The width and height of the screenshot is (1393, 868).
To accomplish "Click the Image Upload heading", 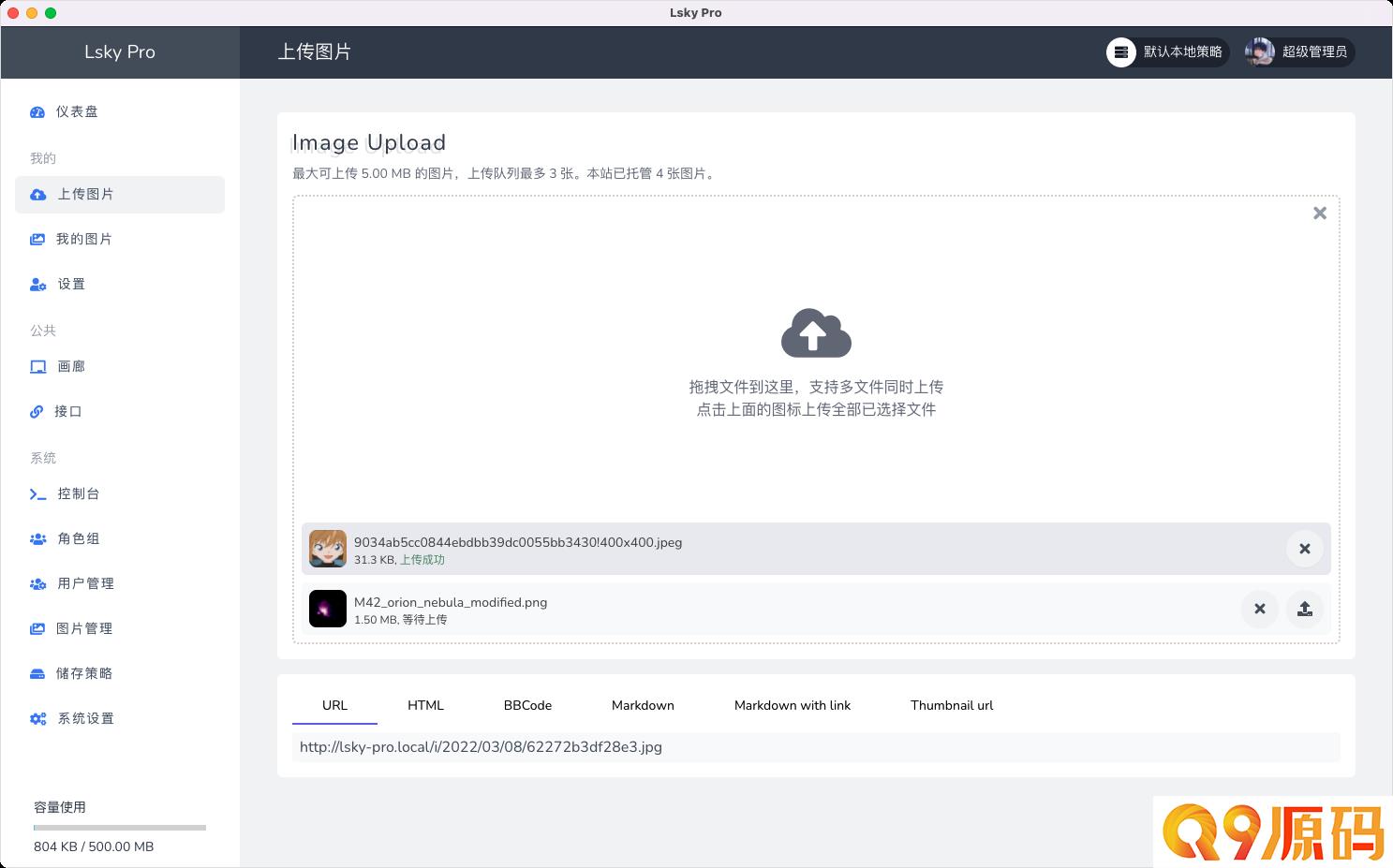I will point(369,142).
